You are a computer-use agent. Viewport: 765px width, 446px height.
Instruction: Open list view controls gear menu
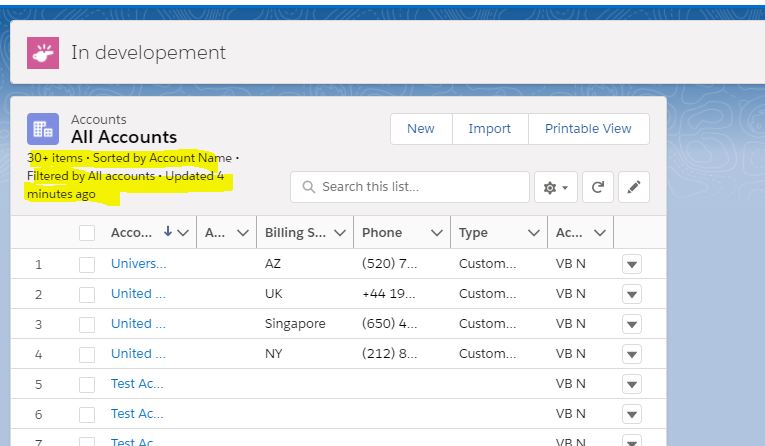point(556,187)
